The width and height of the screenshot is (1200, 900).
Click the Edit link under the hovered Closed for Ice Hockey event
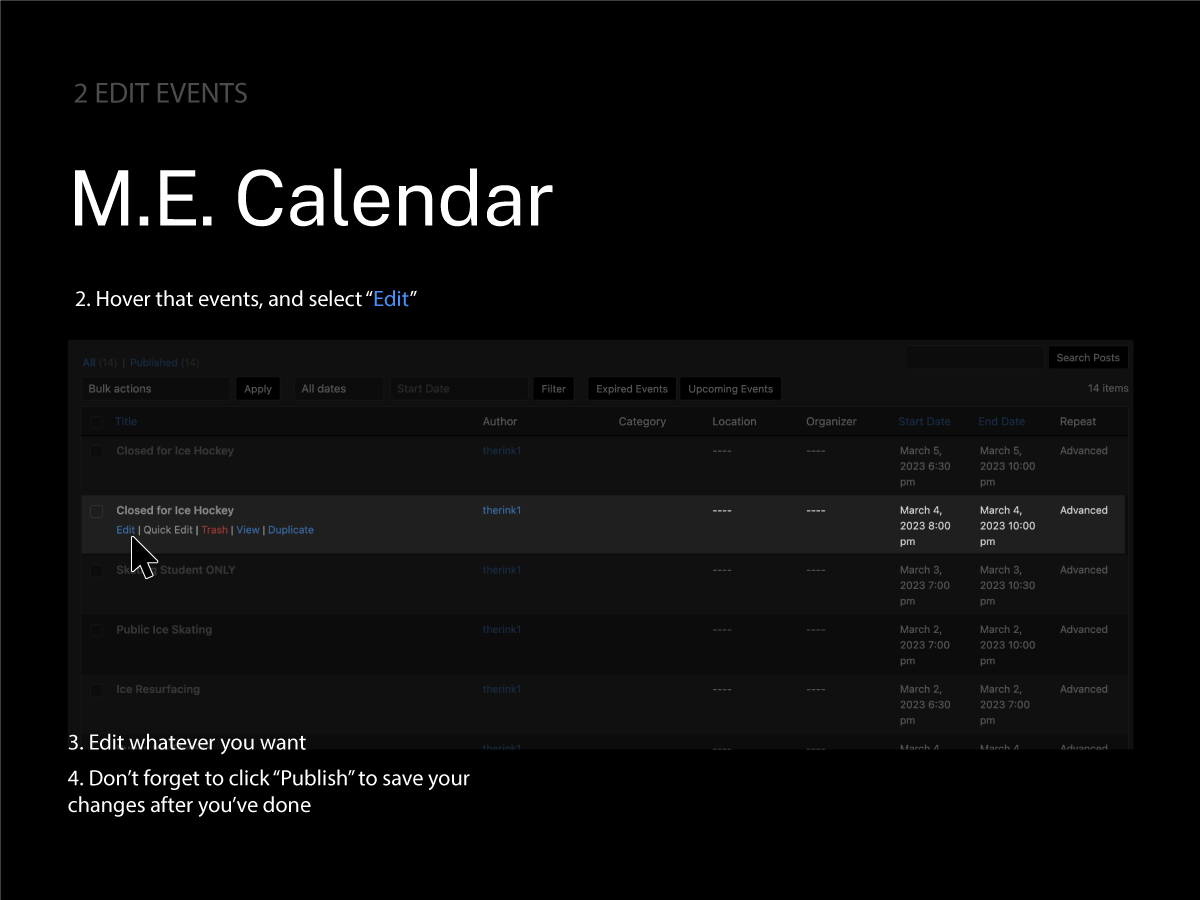(x=125, y=530)
